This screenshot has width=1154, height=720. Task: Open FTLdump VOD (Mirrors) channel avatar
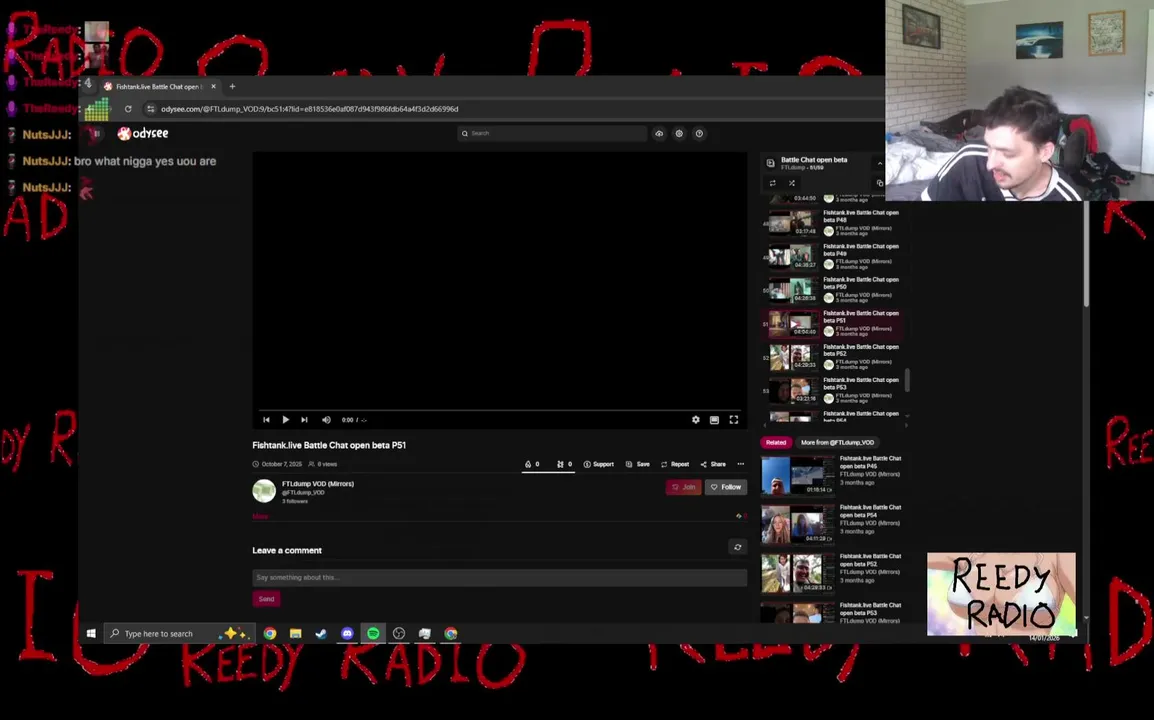[x=264, y=490]
